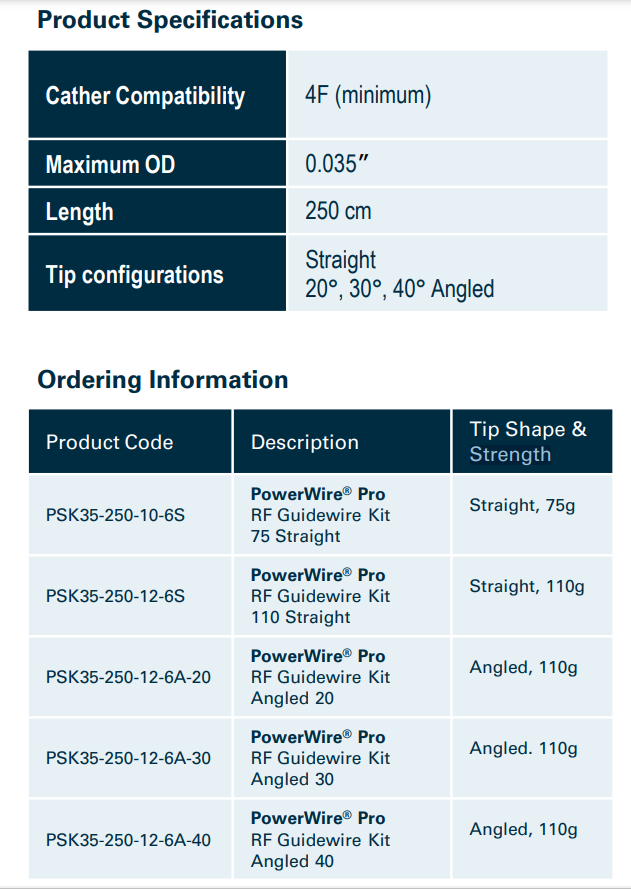Viewport: 631px width, 889px height.
Task: Click the Product Specifications heading
Action: [170, 19]
